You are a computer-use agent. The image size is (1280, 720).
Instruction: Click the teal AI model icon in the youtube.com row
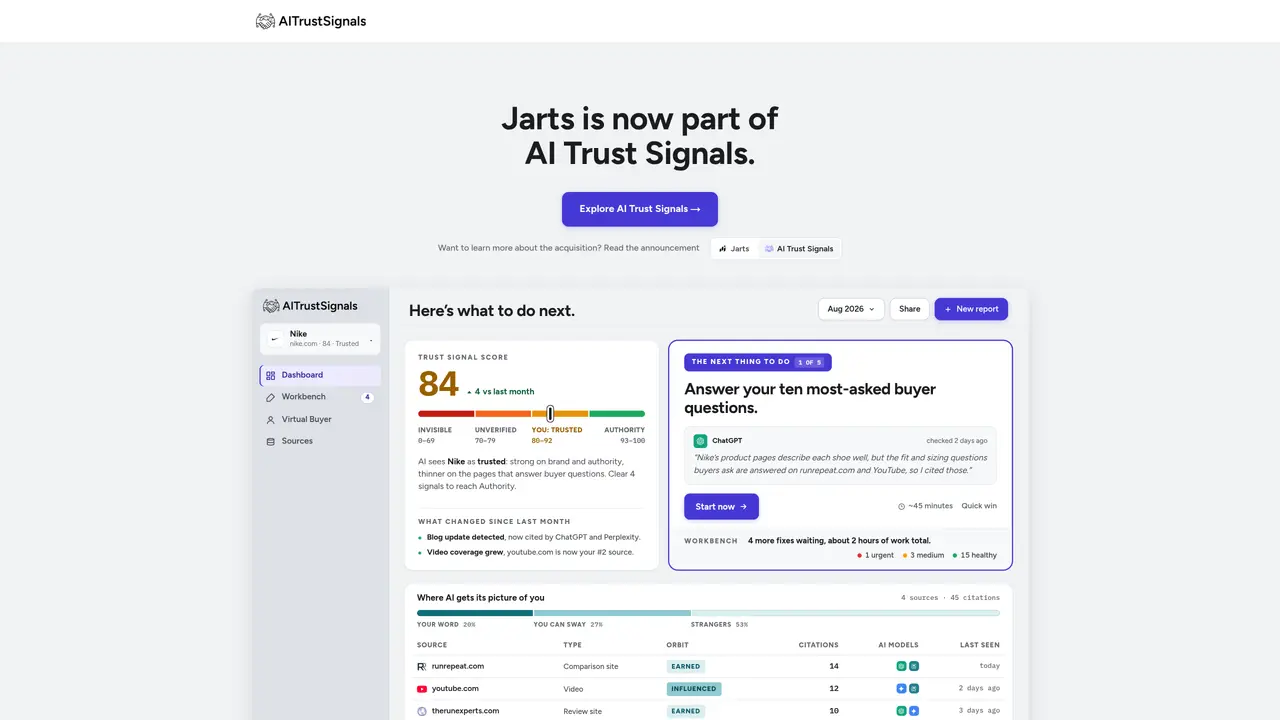pyautogui.click(x=914, y=689)
